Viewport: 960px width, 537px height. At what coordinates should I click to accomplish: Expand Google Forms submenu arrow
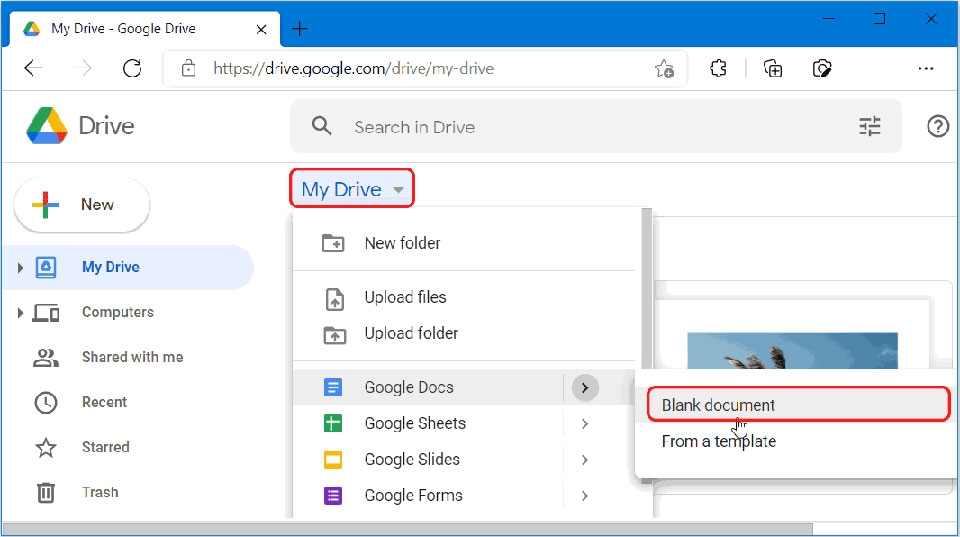585,496
